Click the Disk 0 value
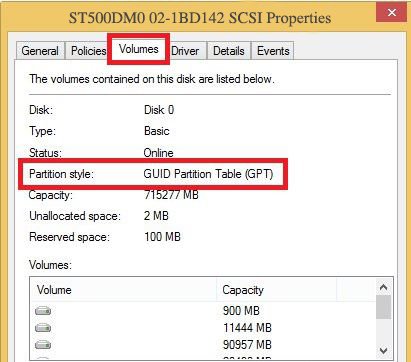The width and height of the screenshot is (411, 362). [x=159, y=110]
